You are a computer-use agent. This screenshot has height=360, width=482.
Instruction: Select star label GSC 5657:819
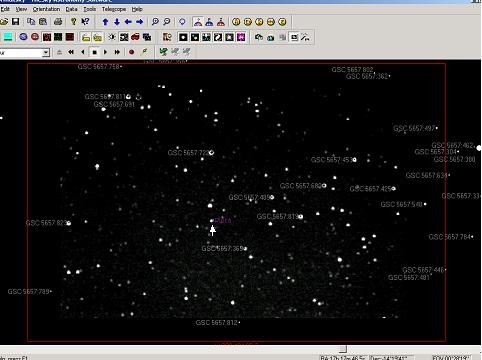[x=277, y=217]
